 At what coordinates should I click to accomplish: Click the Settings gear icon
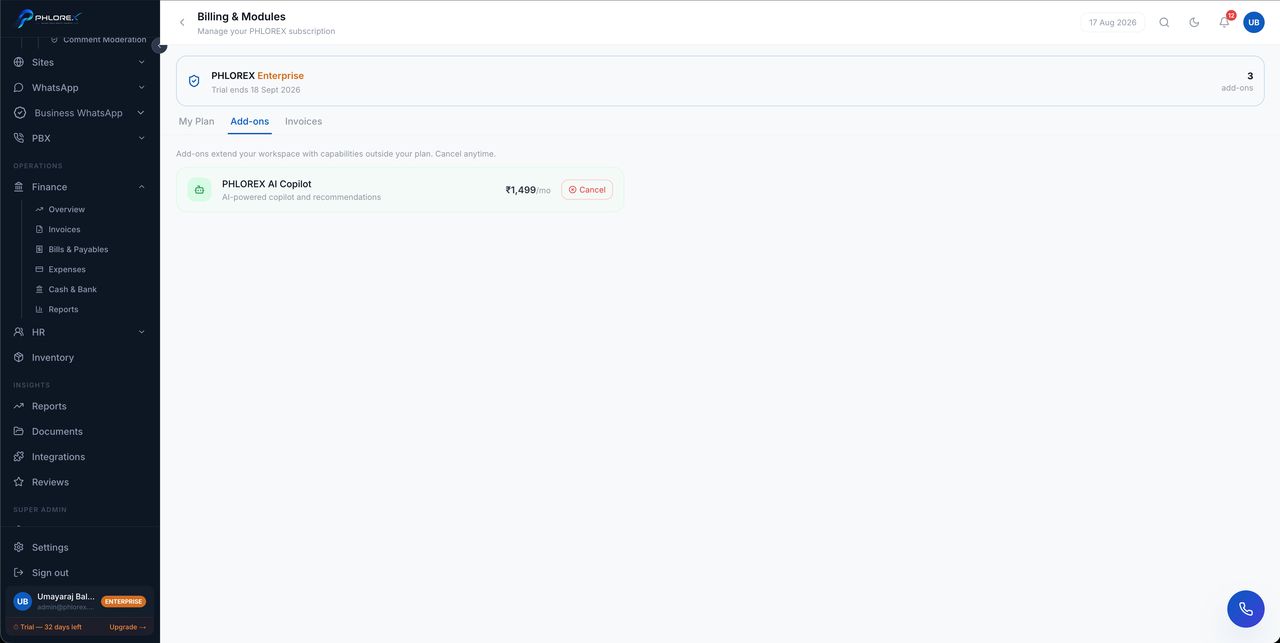point(19,547)
